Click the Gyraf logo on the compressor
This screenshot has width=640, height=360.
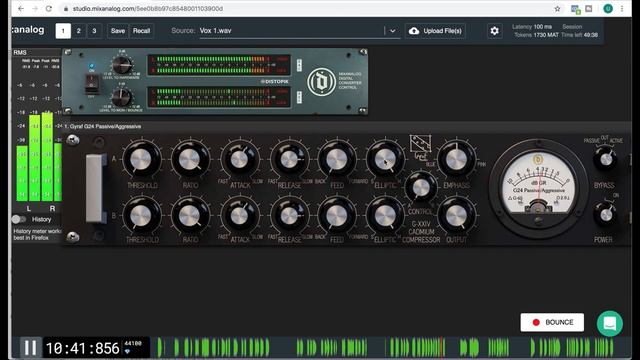[420, 147]
